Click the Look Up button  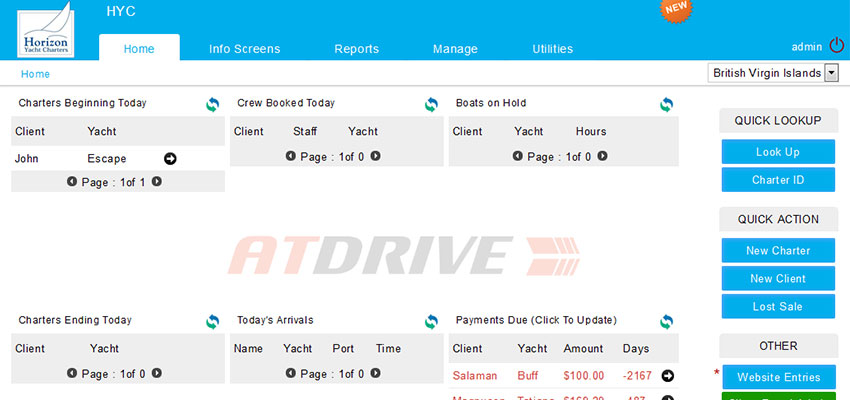coord(778,152)
